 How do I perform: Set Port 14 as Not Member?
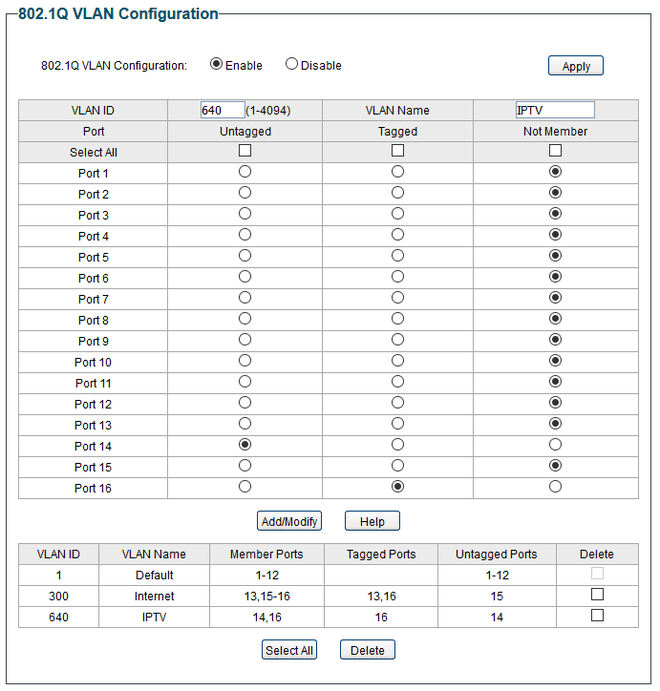pyautogui.click(x=556, y=445)
